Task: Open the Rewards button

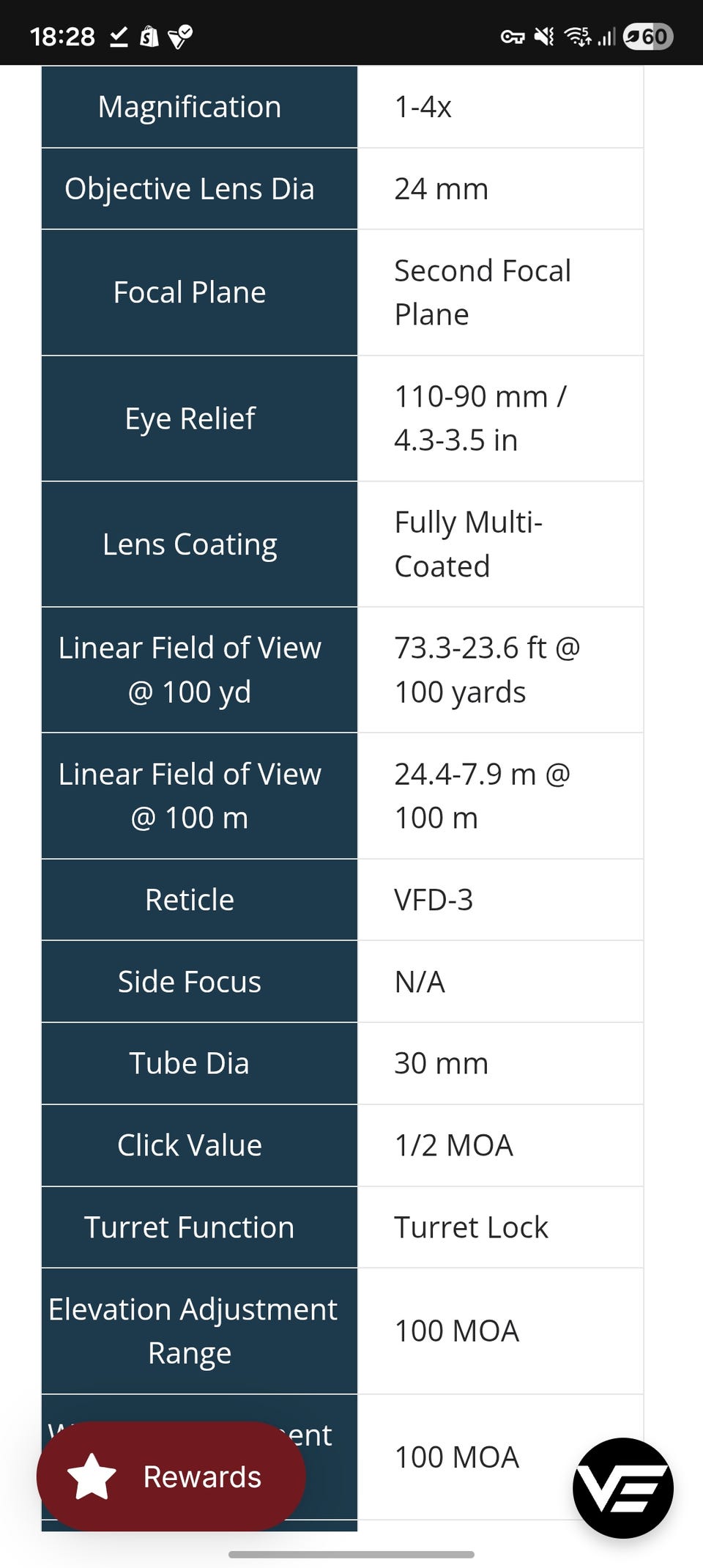Action: pyautogui.click(x=171, y=1476)
